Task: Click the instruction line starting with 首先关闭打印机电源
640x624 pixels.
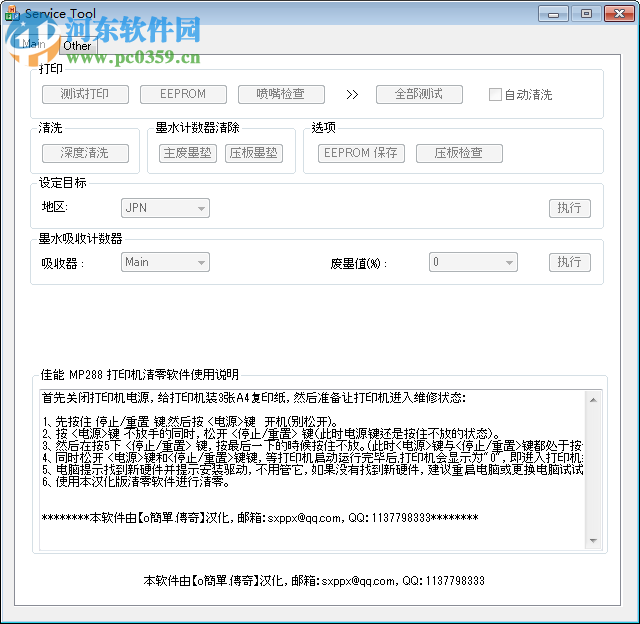Action: coord(253,397)
